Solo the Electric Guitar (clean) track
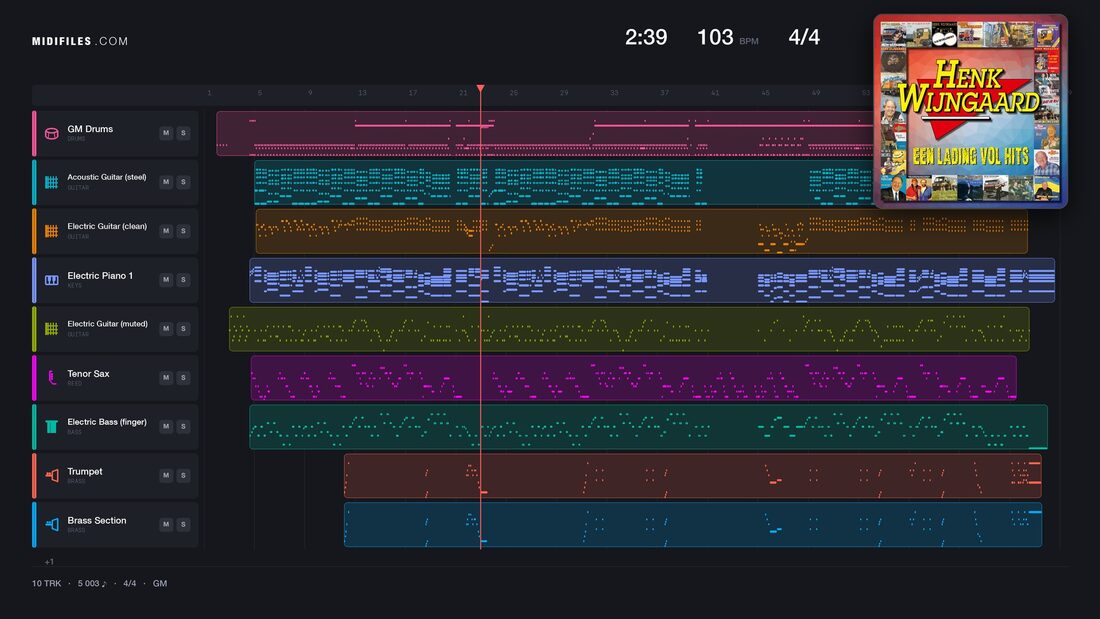This screenshot has height=619, width=1100. (x=183, y=231)
